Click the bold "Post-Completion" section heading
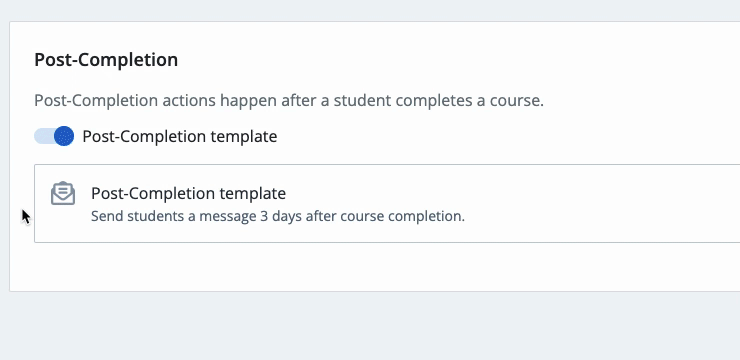The width and height of the screenshot is (740, 360). coord(106,60)
